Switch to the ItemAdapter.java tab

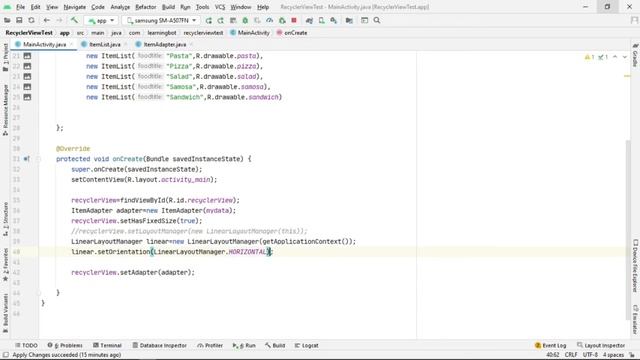coord(164,44)
